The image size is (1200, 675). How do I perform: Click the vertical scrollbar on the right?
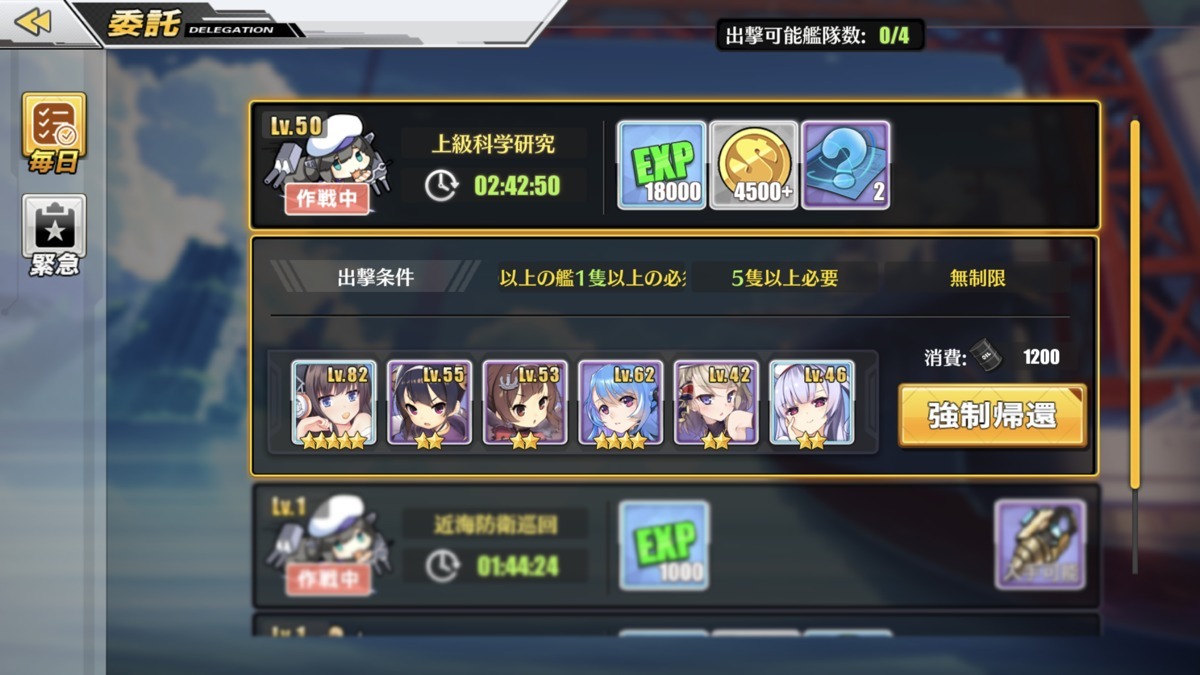1135,305
